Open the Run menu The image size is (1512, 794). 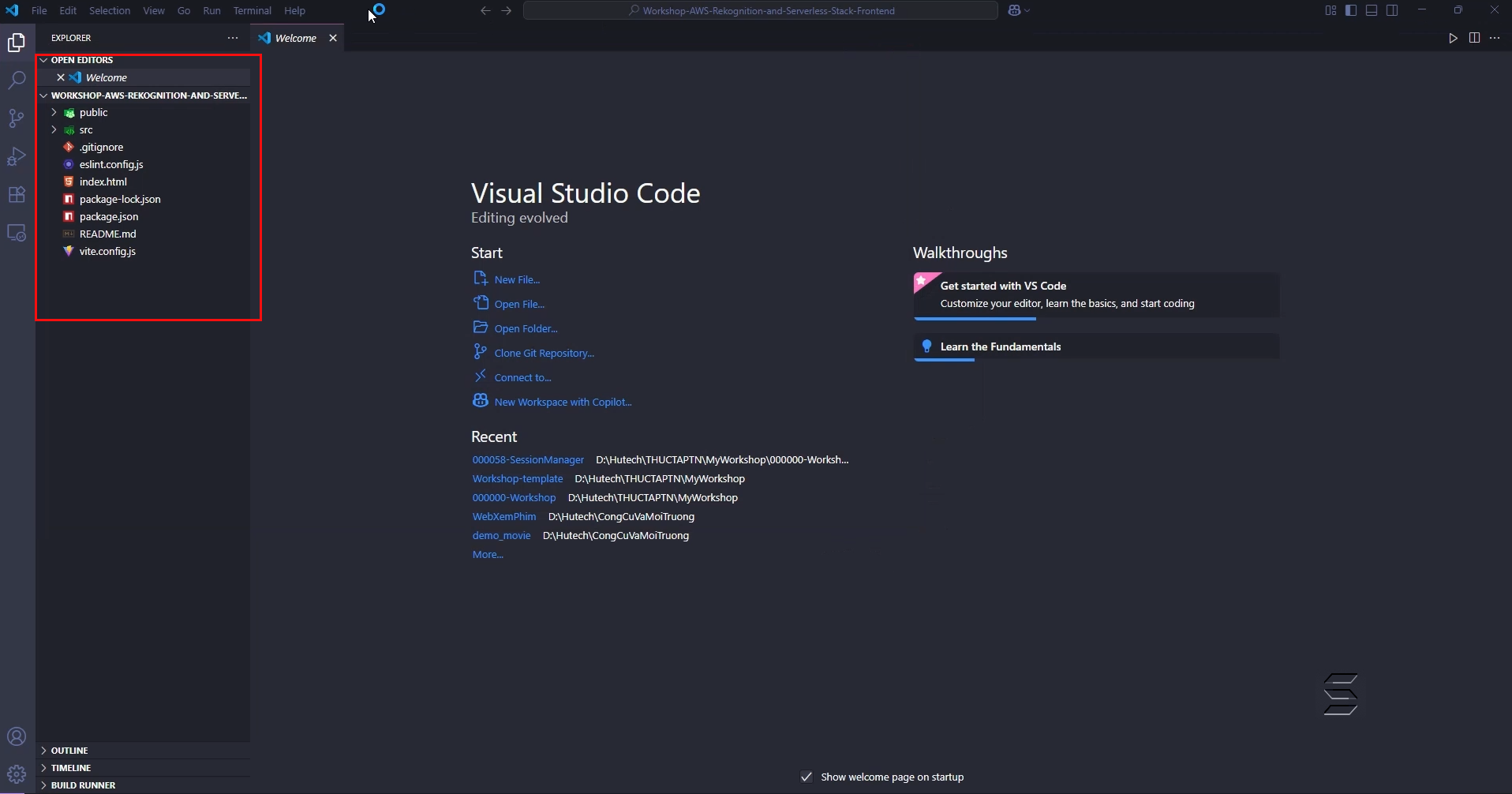[x=211, y=10]
